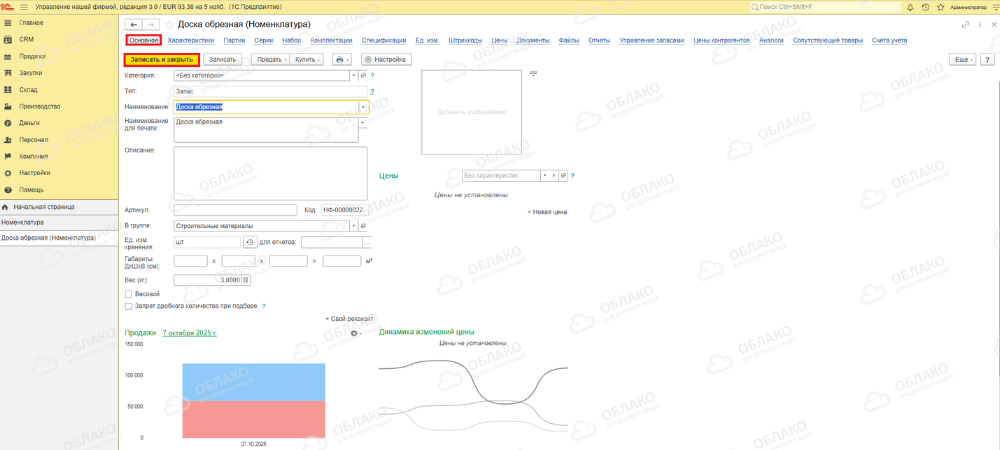Open ellipsis selector of для отчетов field

pyautogui.click(x=367, y=242)
